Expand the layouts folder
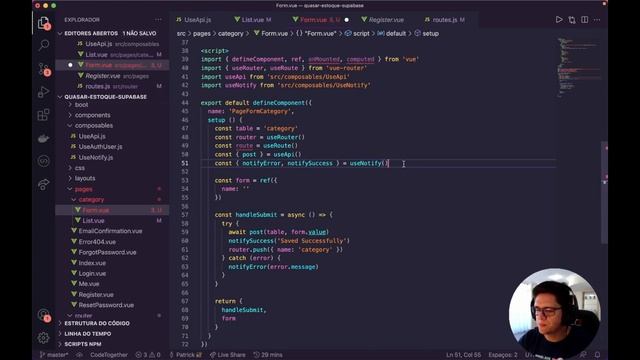This screenshot has height=360, width=640. point(85,178)
